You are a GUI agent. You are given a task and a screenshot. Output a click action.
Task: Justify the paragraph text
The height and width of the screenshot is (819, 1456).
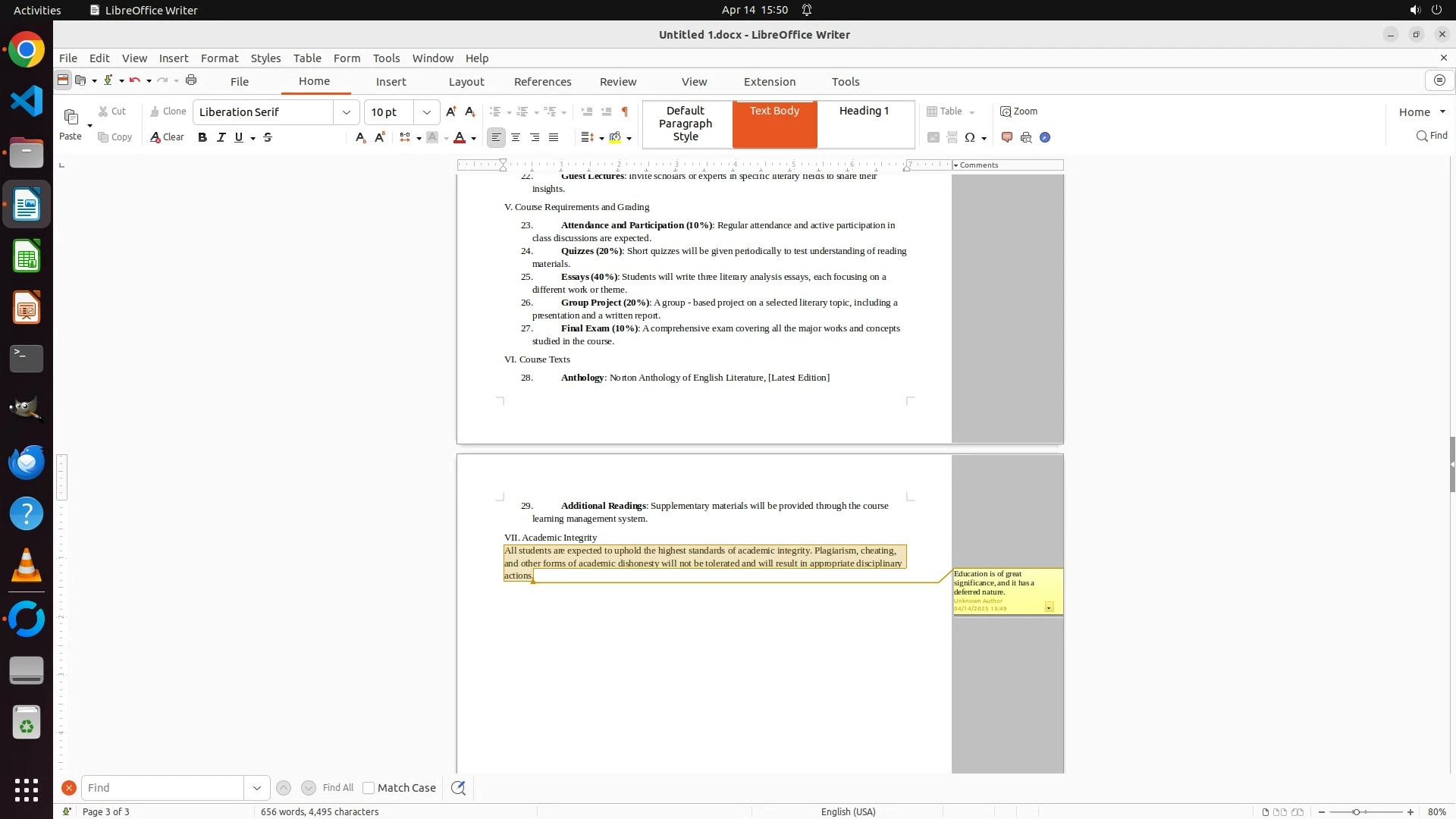point(554,137)
